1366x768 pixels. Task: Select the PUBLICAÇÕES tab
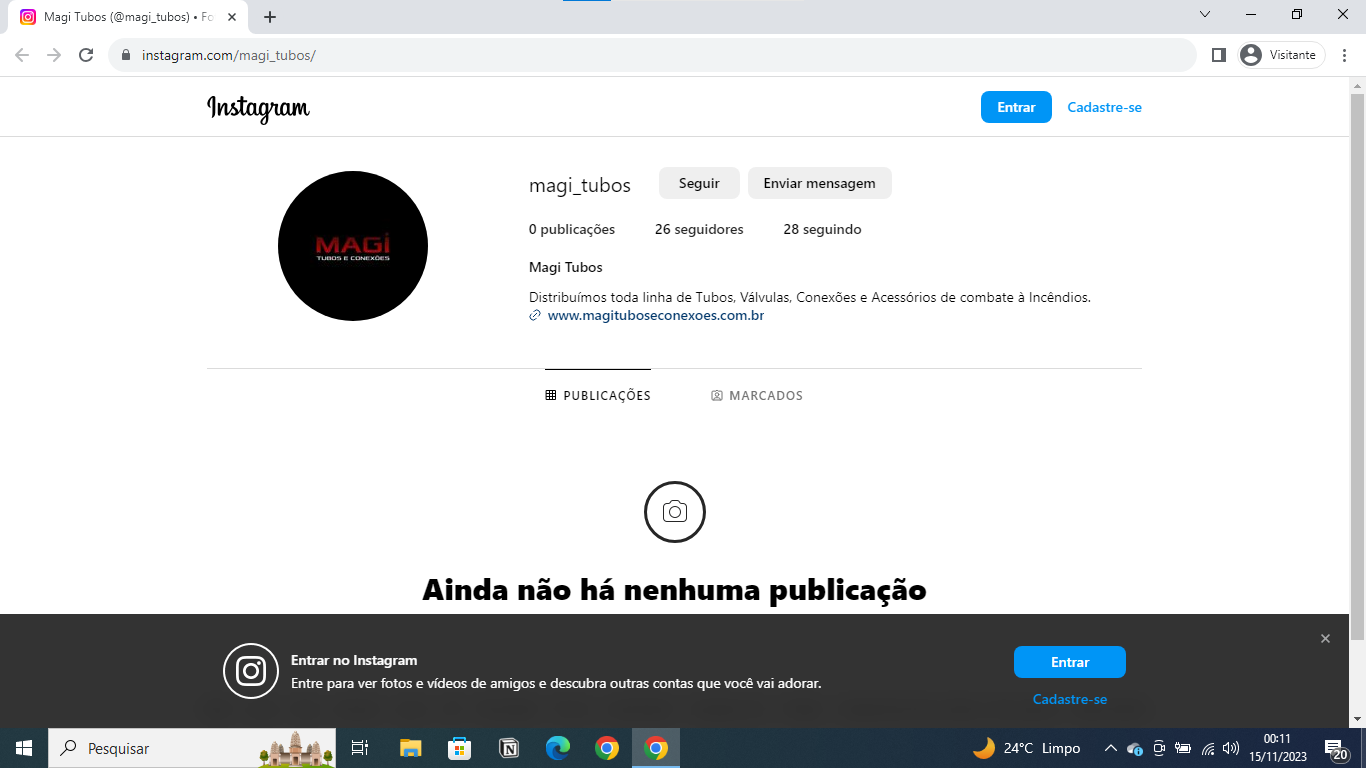coord(598,395)
